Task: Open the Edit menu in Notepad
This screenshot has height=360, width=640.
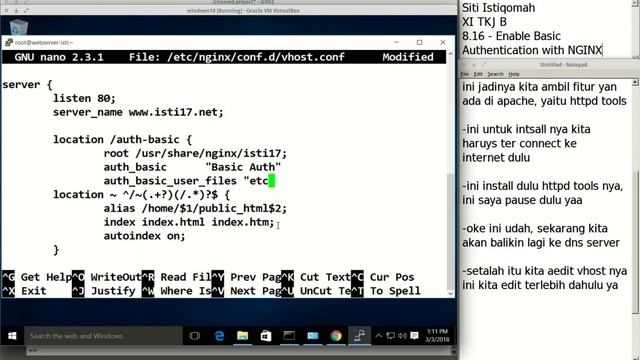Action: 478,74
